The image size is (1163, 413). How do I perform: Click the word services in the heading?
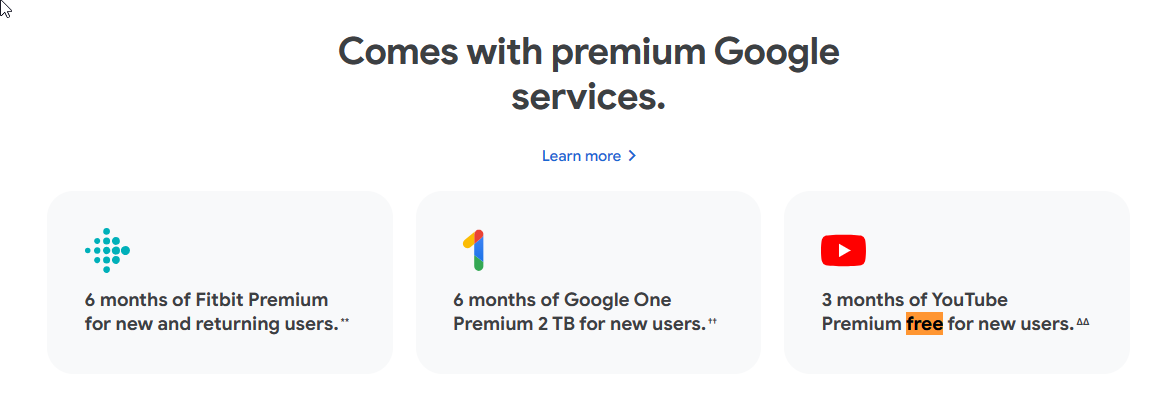pyautogui.click(x=589, y=98)
